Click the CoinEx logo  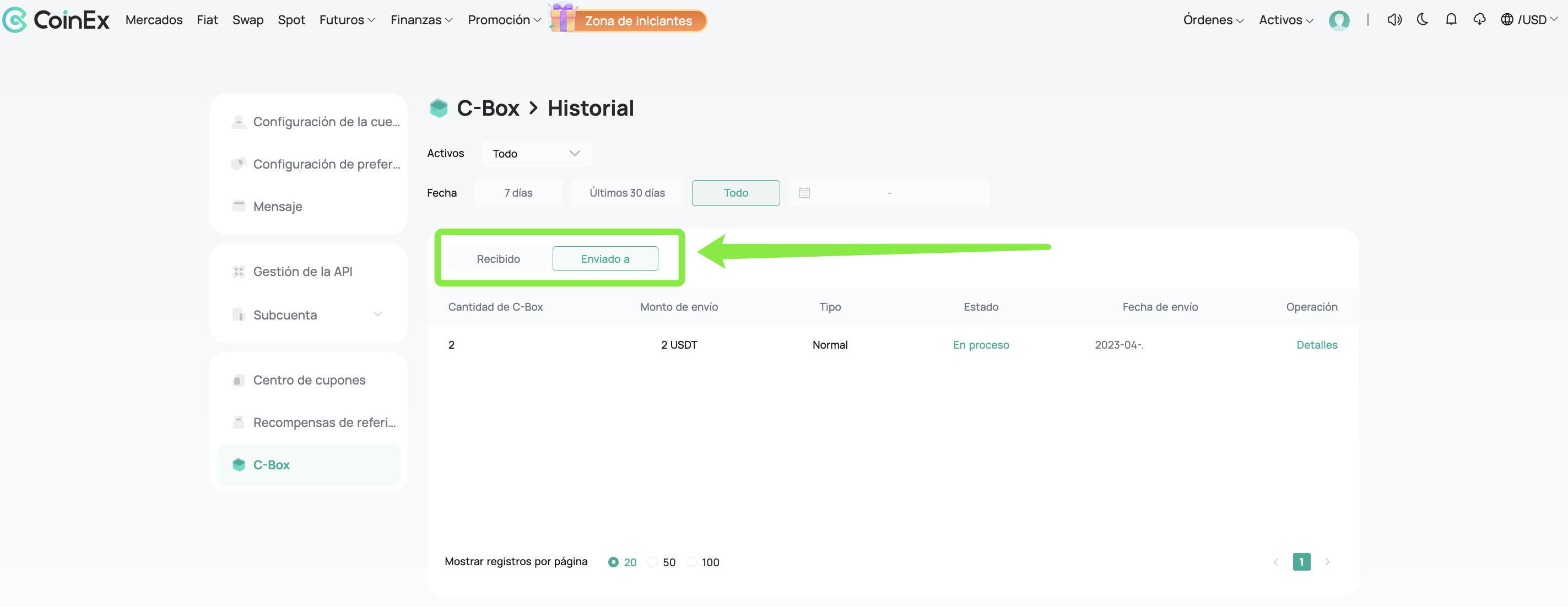pos(56,20)
